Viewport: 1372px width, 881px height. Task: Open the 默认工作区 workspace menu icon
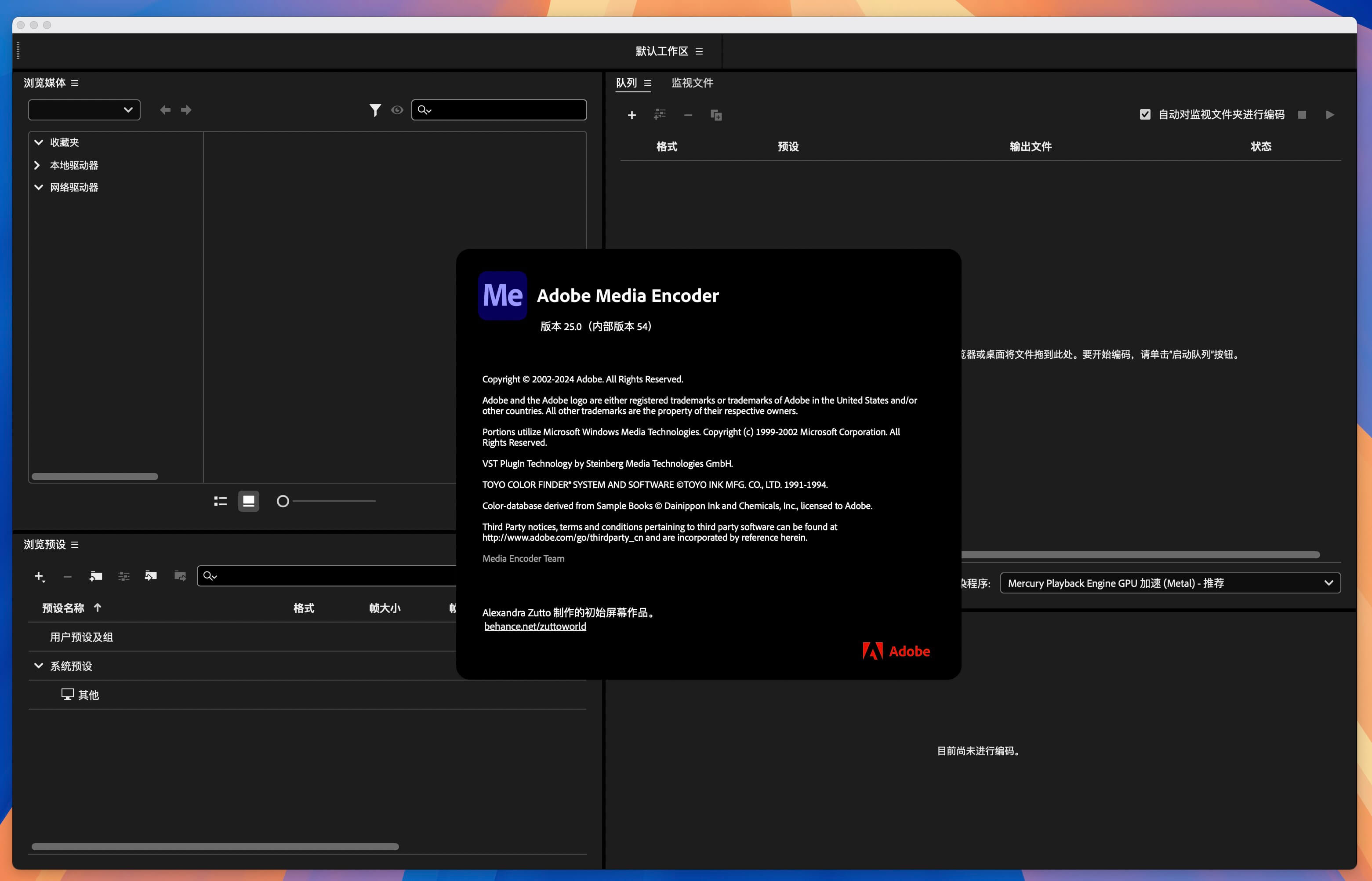click(x=699, y=51)
